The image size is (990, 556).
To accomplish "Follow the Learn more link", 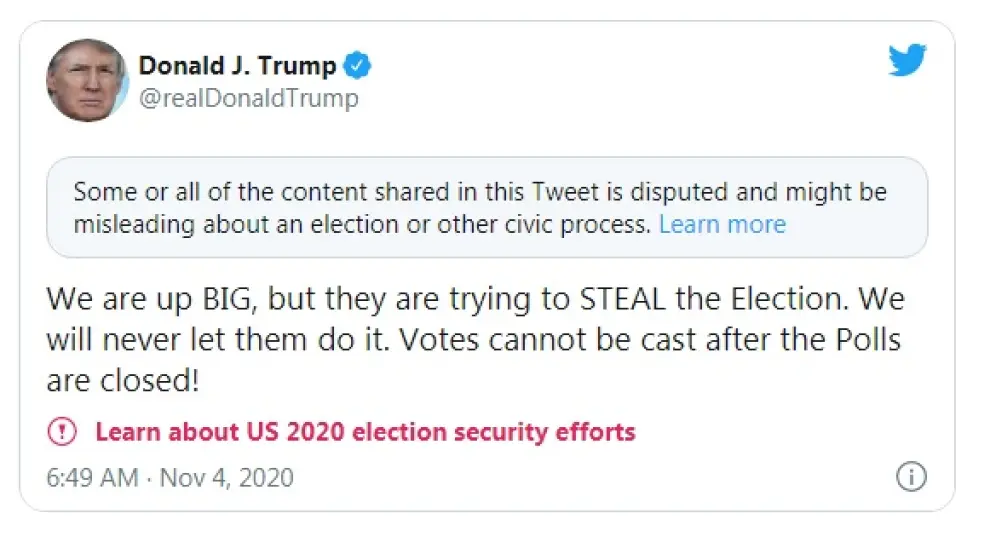I will [x=722, y=224].
